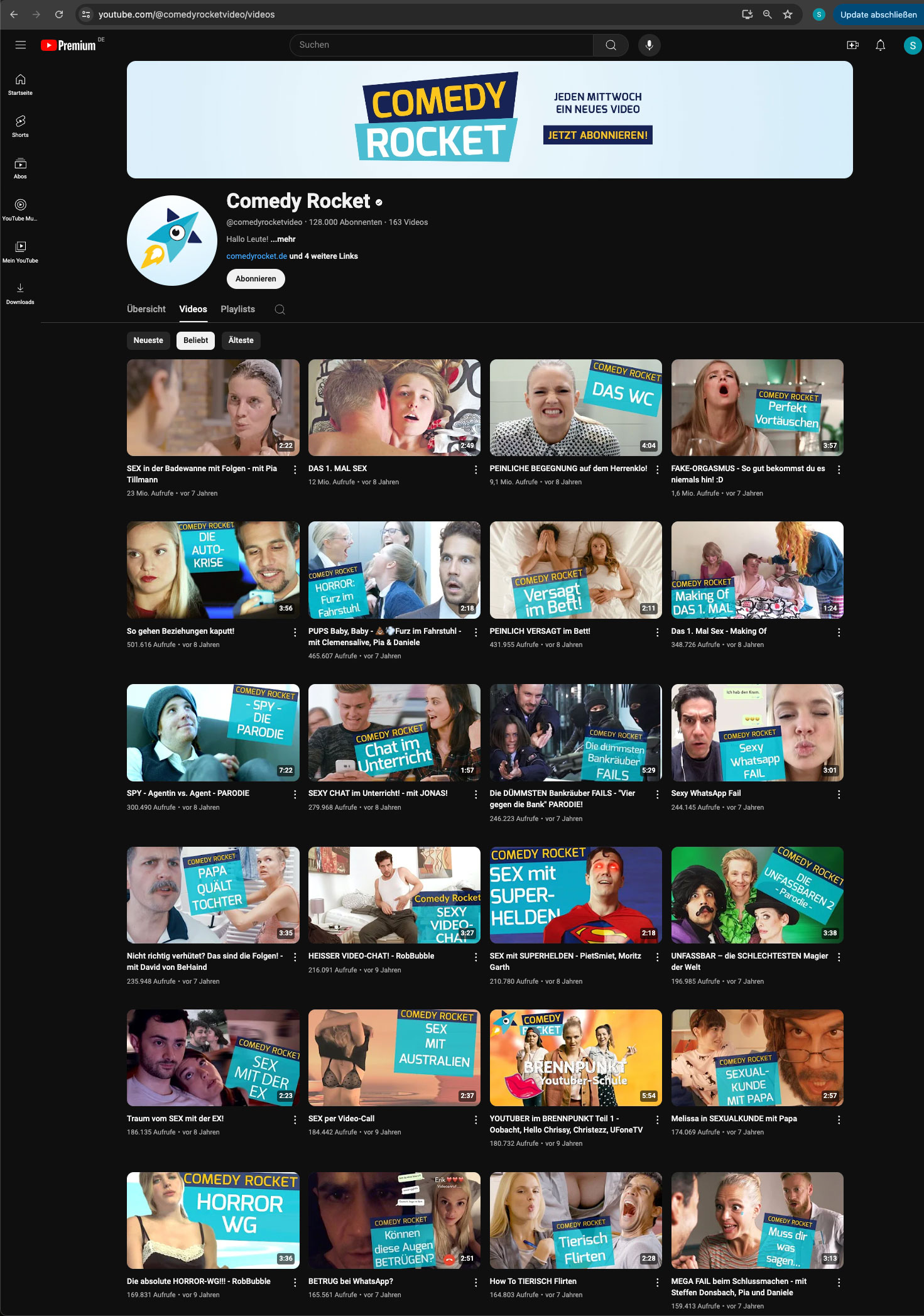The height and width of the screenshot is (1316, 924).
Task: Sort videos by Älteste
Action: click(x=241, y=340)
